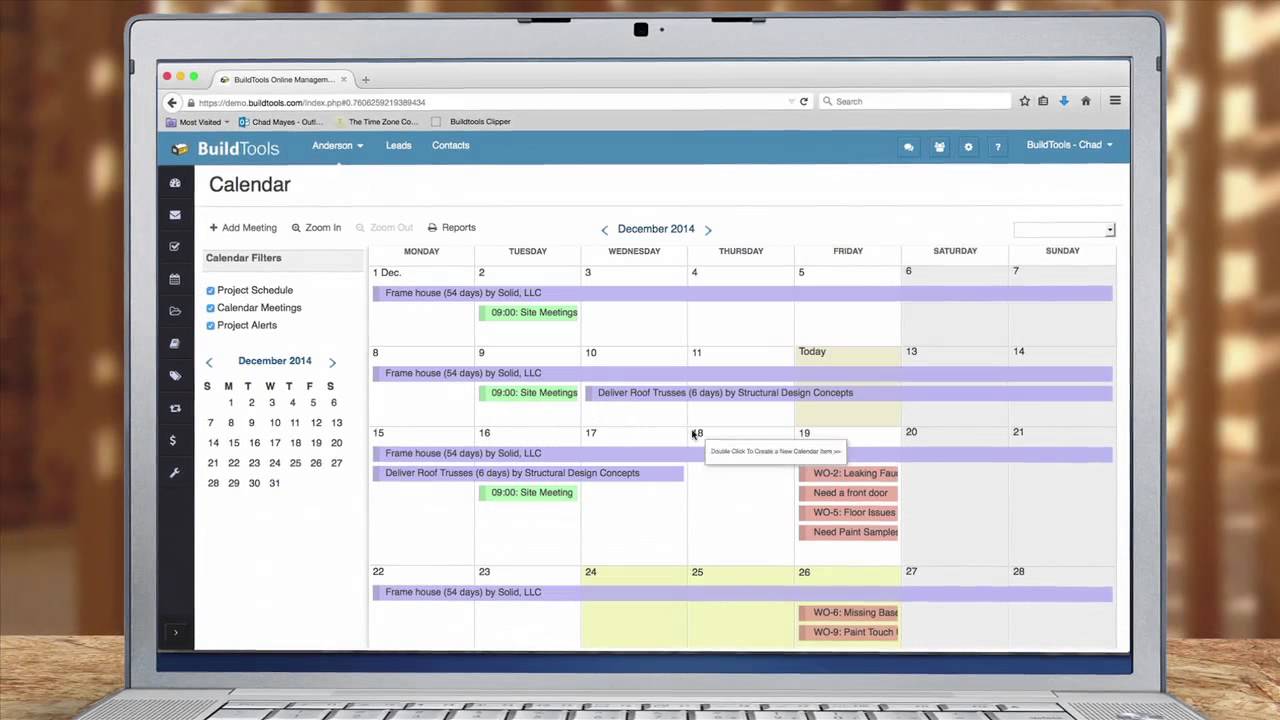Open the envelope messages icon in sidebar
The image size is (1280, 720).
click(175, 215)
